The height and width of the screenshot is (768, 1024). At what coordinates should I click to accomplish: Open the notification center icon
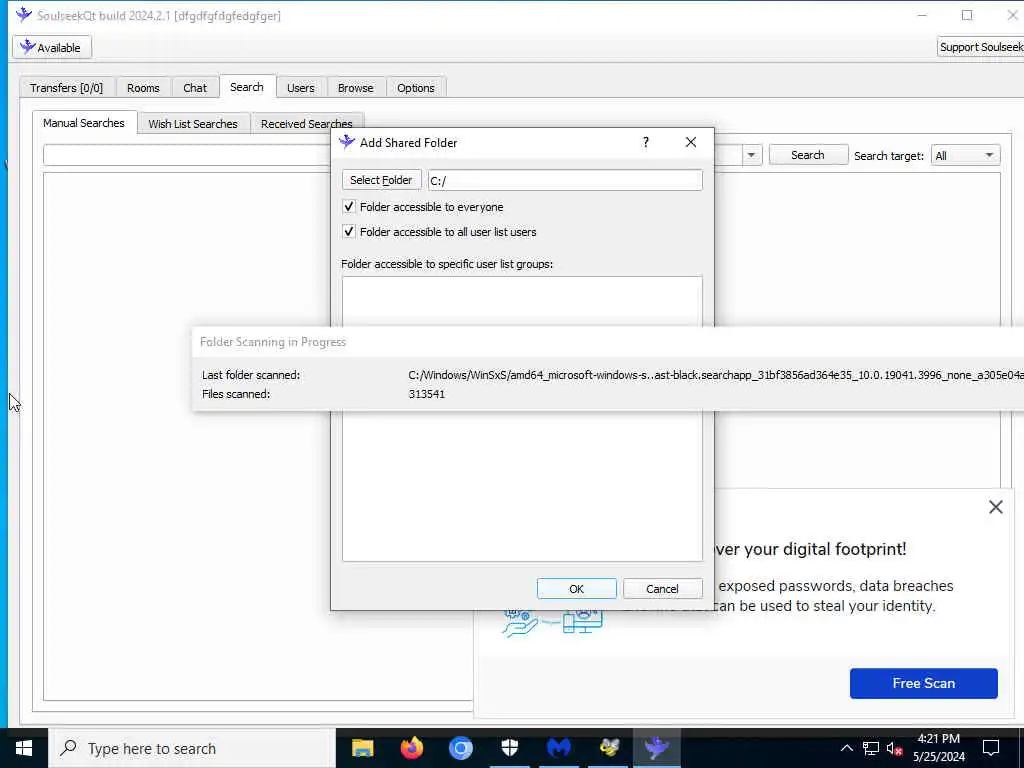pos(991,748)
